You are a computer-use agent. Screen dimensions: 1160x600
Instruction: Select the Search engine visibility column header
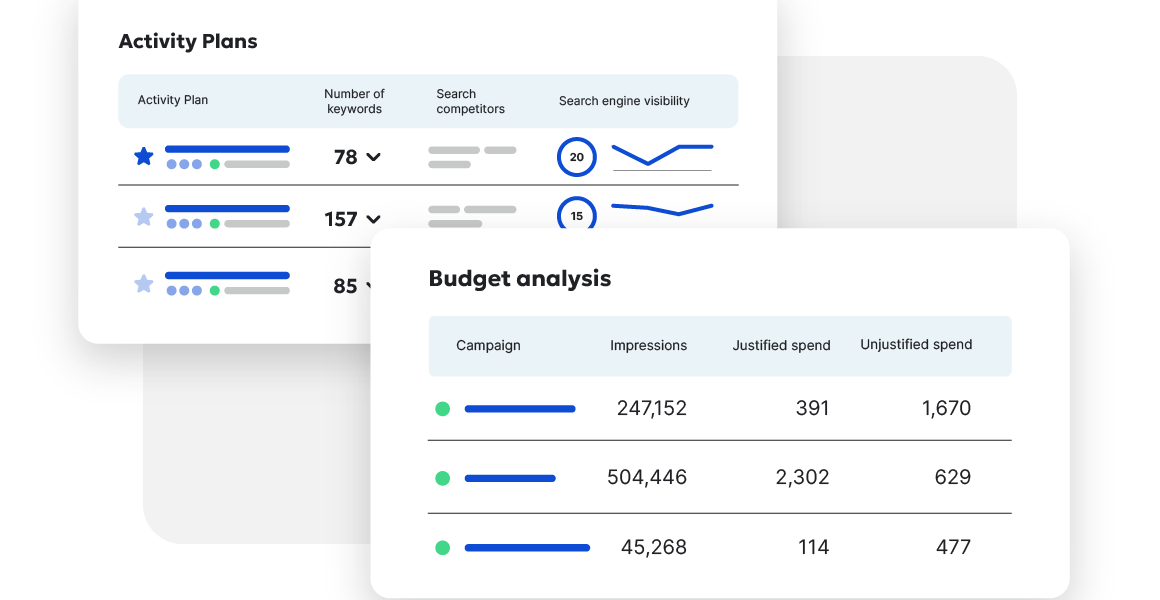pyautogui.click(x=624, y=101)
